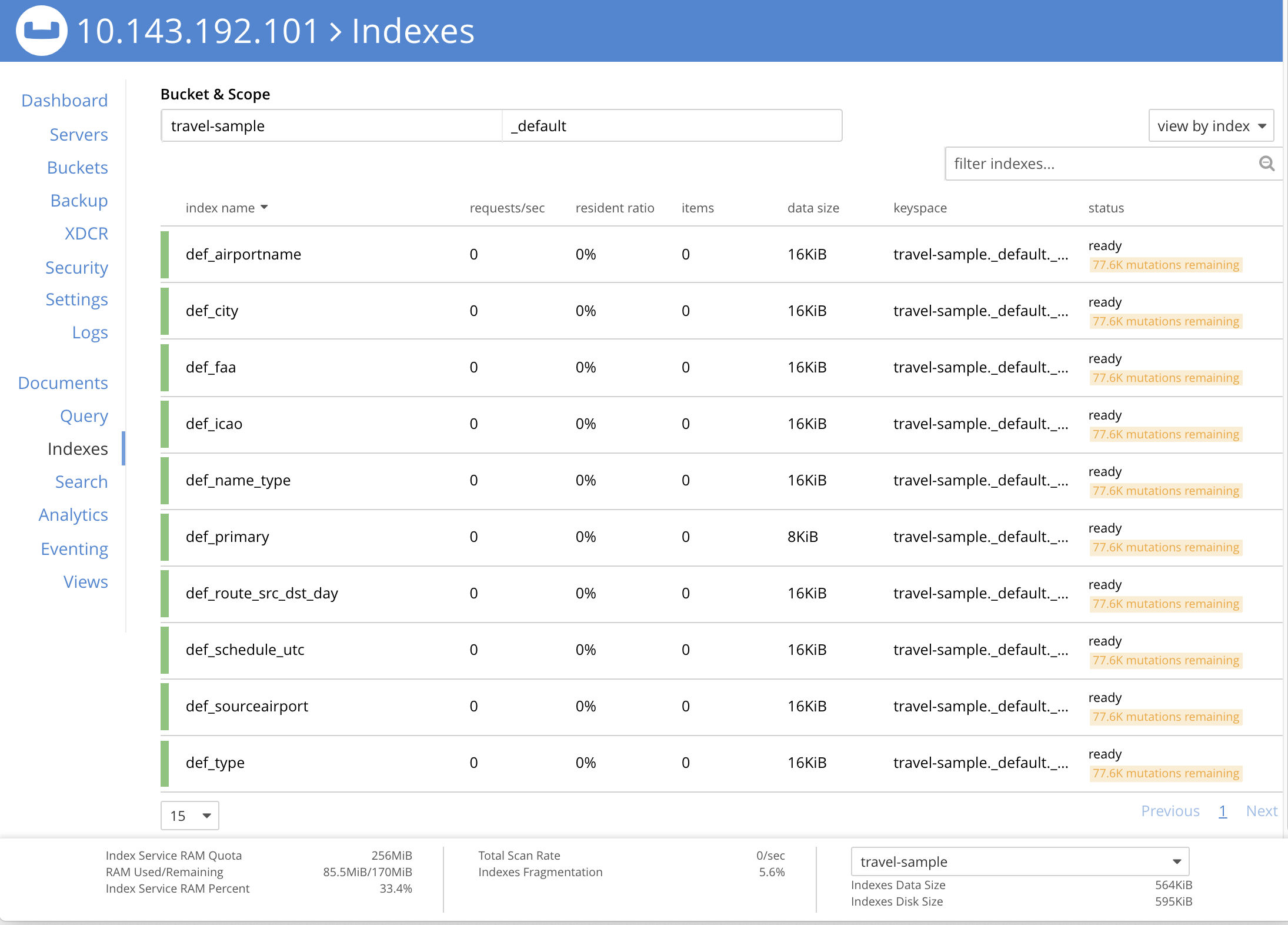Open the page size selector showing 15
This screenshot has width=1288, height=925.
(189, 816)
